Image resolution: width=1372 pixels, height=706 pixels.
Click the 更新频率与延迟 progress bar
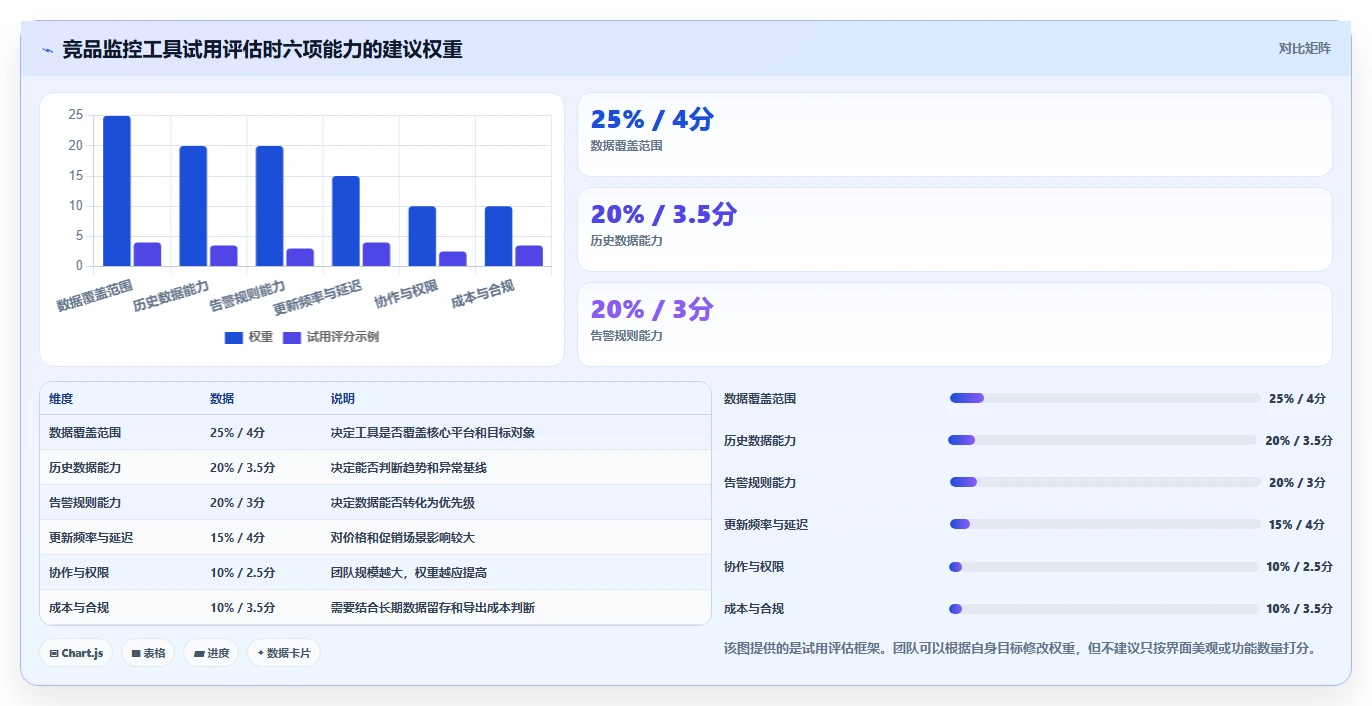[1105, 524]
